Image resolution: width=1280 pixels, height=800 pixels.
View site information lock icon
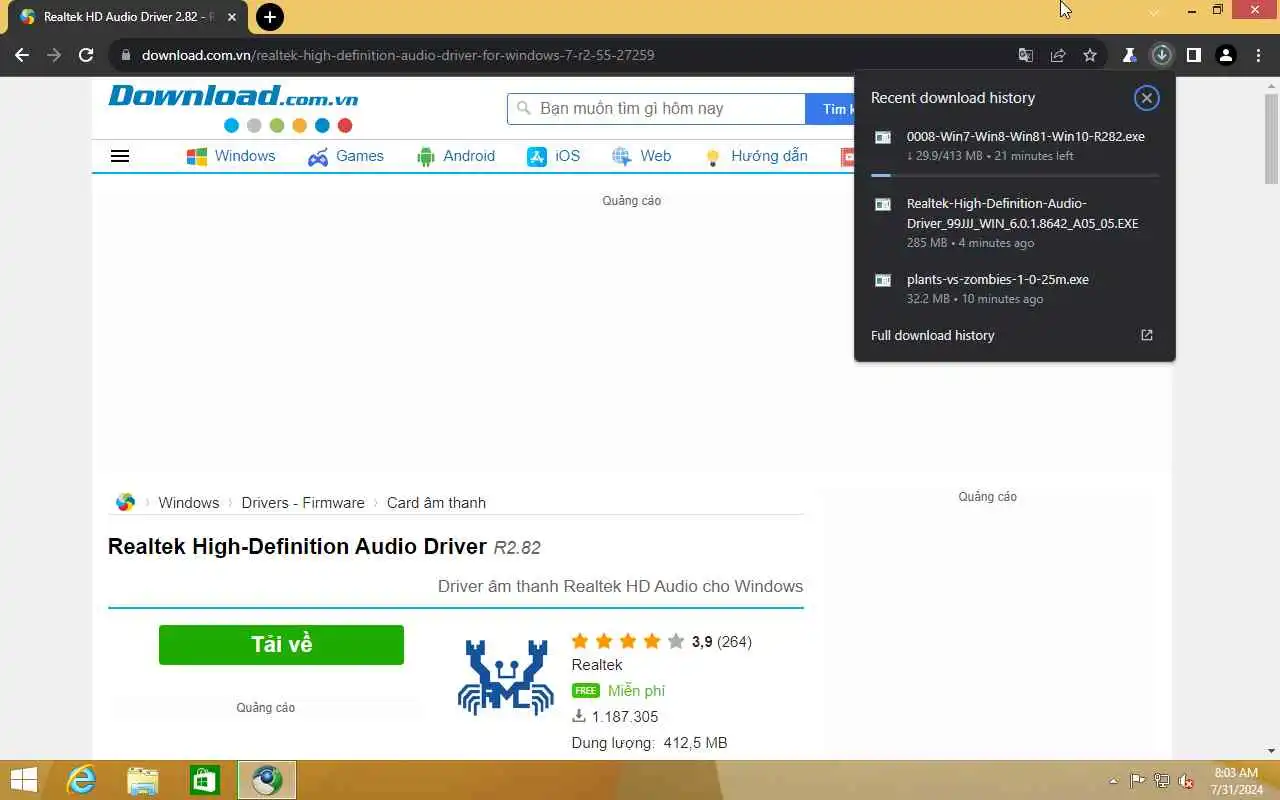(x=125, y=55)
